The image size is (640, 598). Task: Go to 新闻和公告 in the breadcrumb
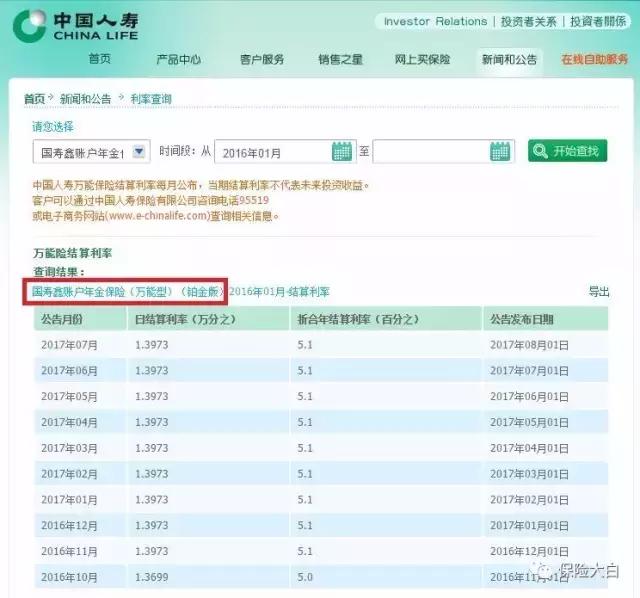click(x=85, y=99)
